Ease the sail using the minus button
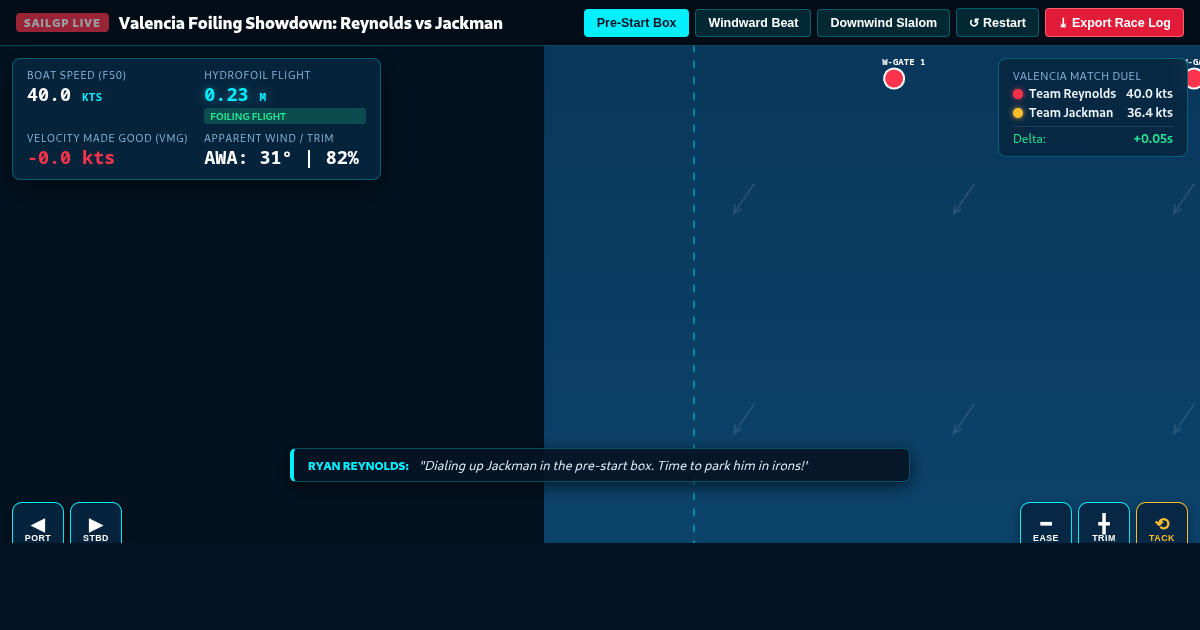Viewport: 1200px width, 630px height. [x=1046, y=523]
